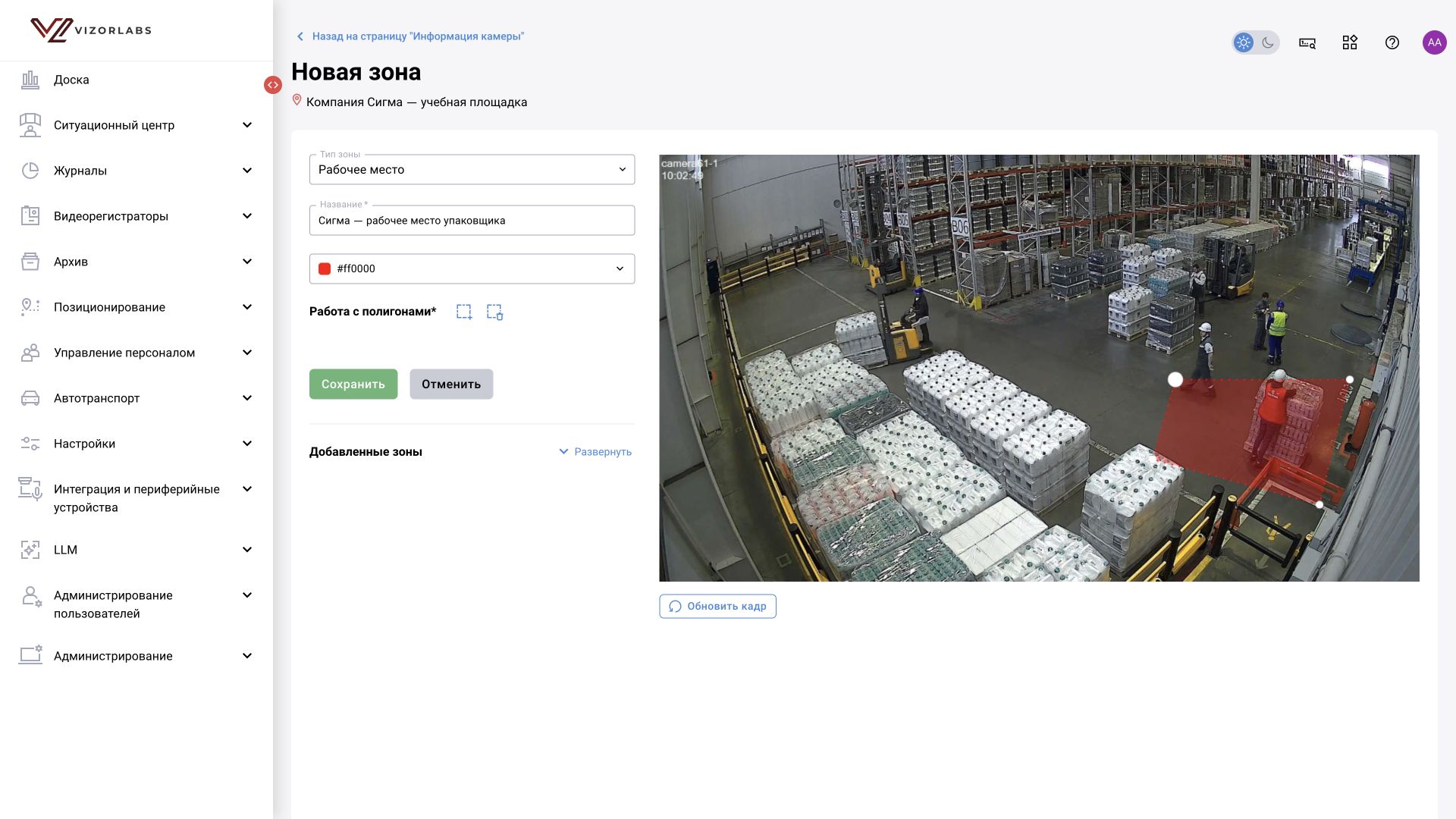1456x819 pixels.
Task: Click the Название input field
Action: point(472,221)
